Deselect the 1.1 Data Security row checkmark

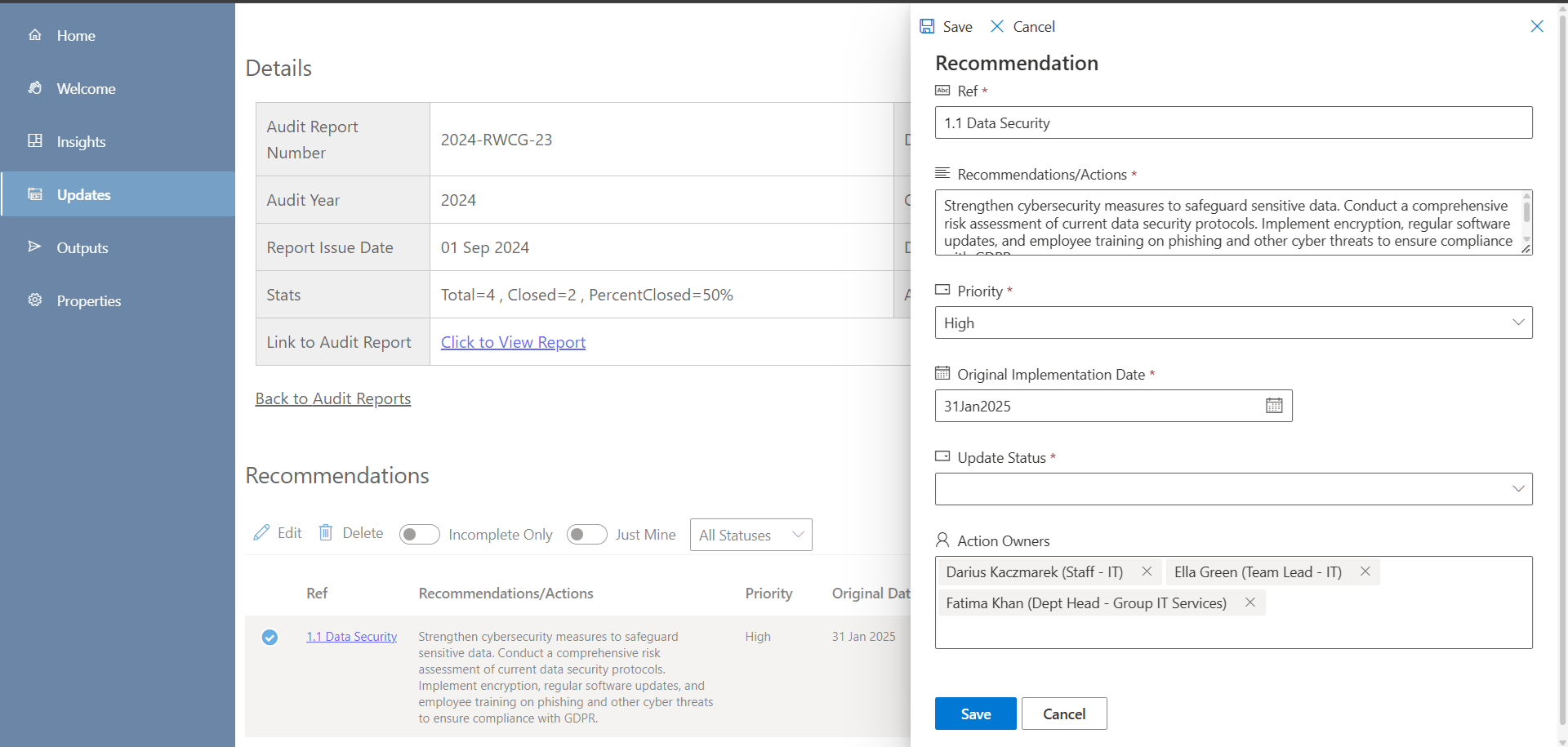[269, 637]
